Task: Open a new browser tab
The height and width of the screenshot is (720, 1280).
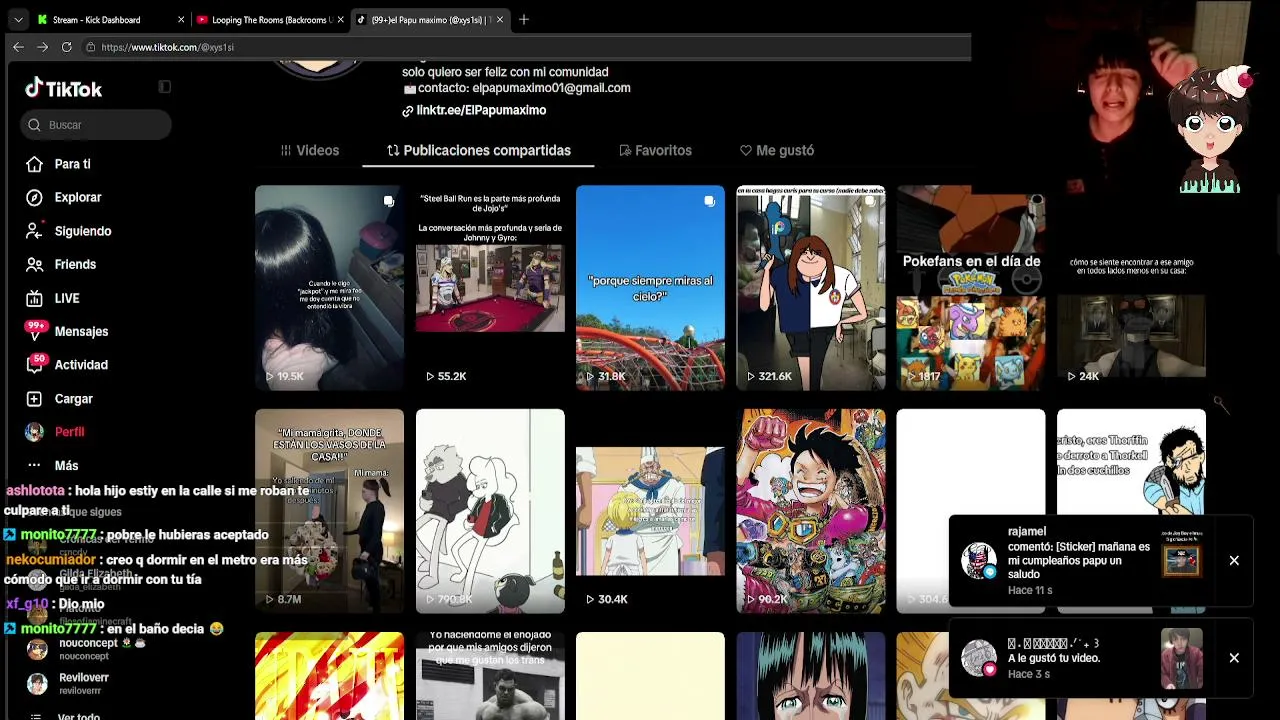Action: click(524, 19)
